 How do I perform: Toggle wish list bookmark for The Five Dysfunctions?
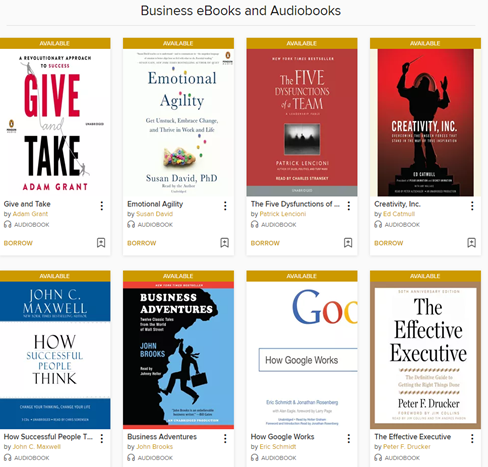click(348, 243)
